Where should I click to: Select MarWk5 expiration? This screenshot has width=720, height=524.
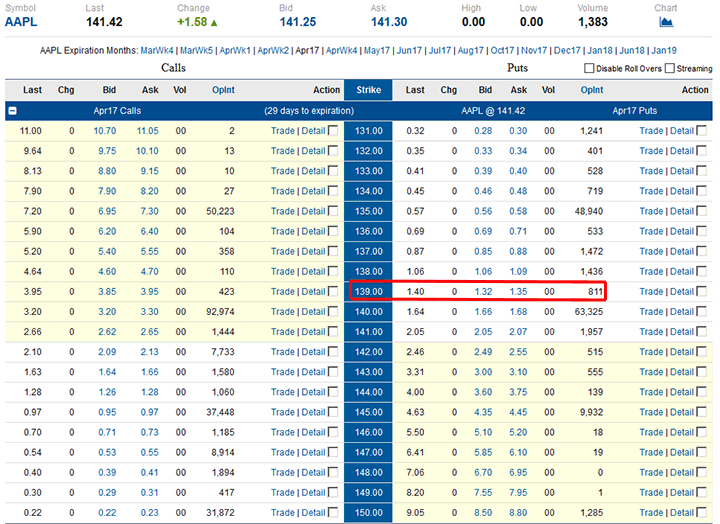[196, 51]
